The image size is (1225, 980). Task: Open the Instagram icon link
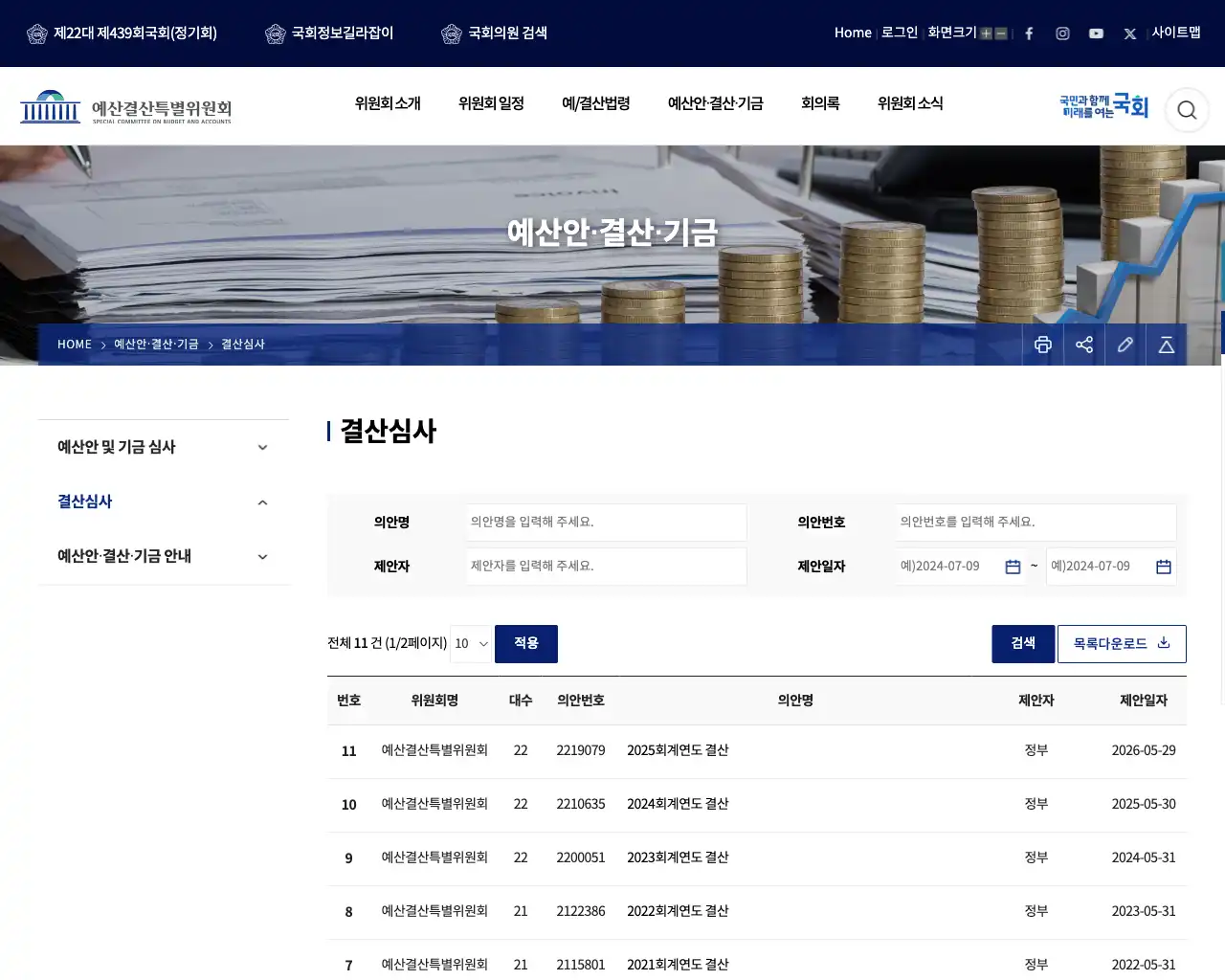[1062, 33]
